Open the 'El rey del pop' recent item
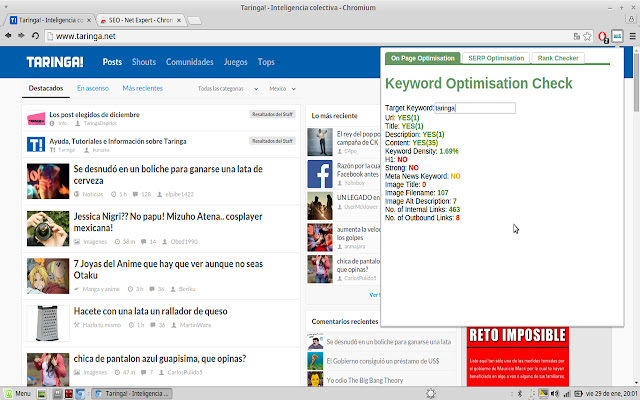The height and width of the screenshot is (400, 640). tap(358, 138)
